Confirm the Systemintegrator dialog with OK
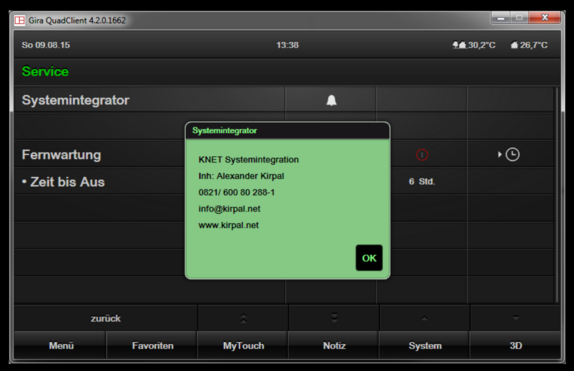This screenshot has width=574, height=371. click(x=369, y=258)
